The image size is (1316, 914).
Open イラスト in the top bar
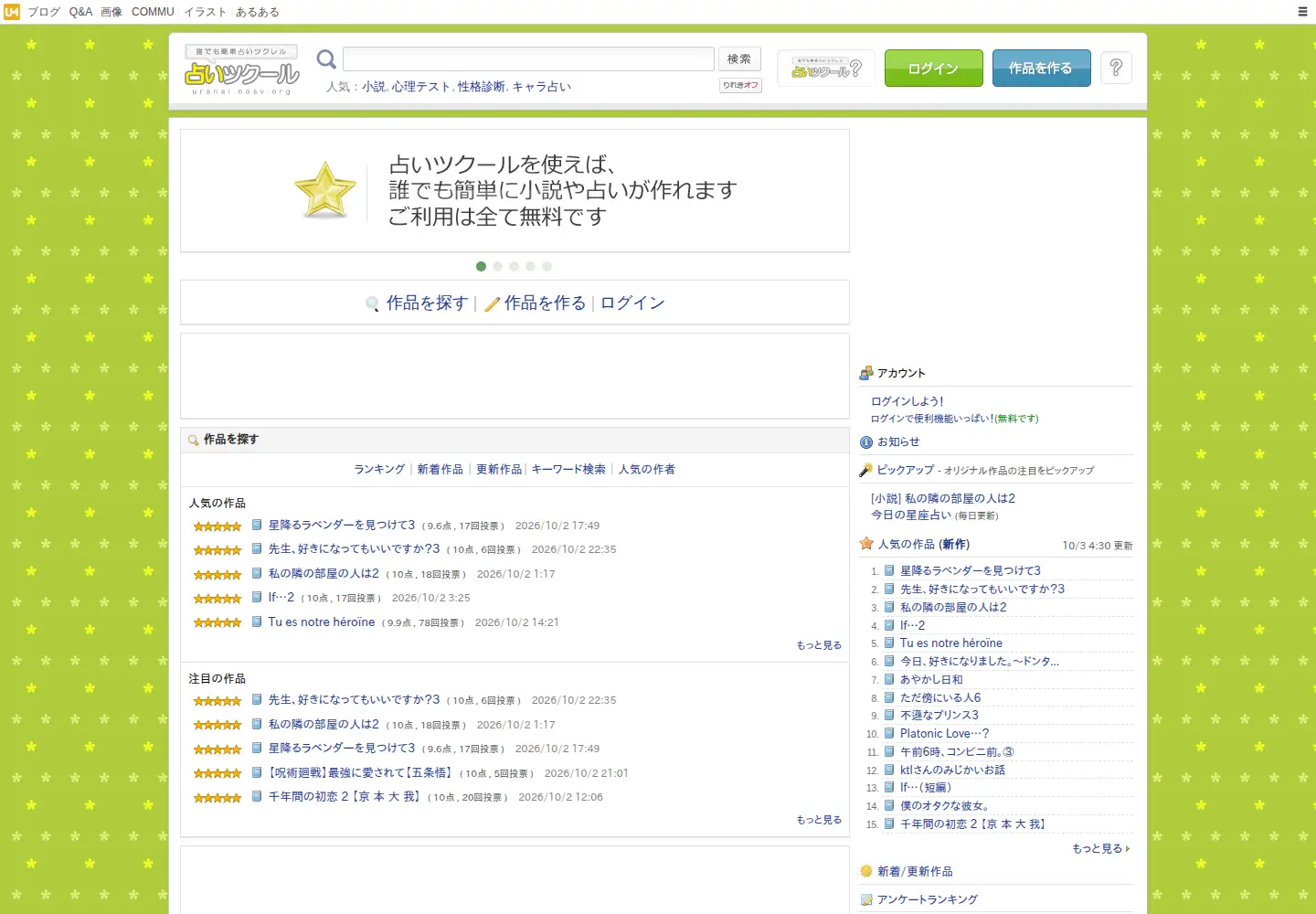(x=206, y=12)
